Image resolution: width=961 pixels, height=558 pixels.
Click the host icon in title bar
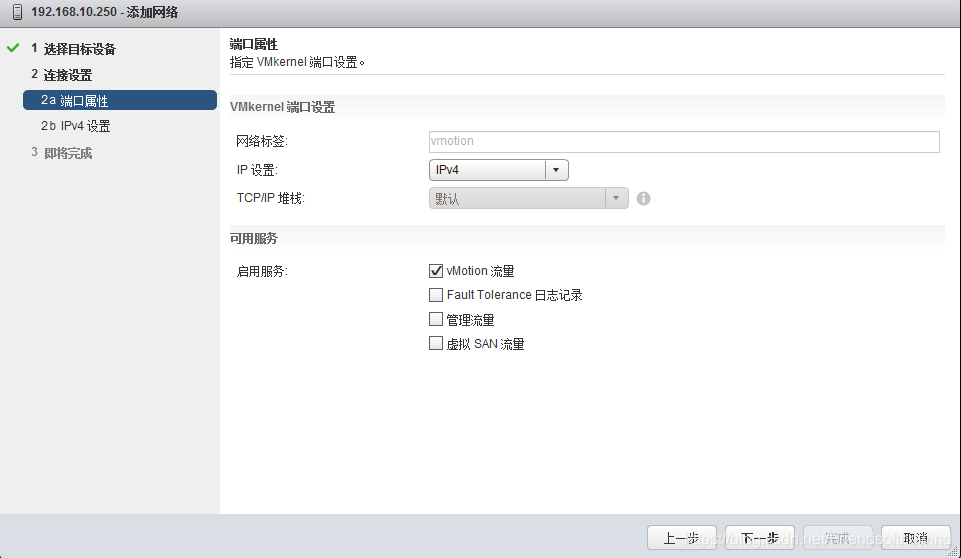click(x=17, y=12)
